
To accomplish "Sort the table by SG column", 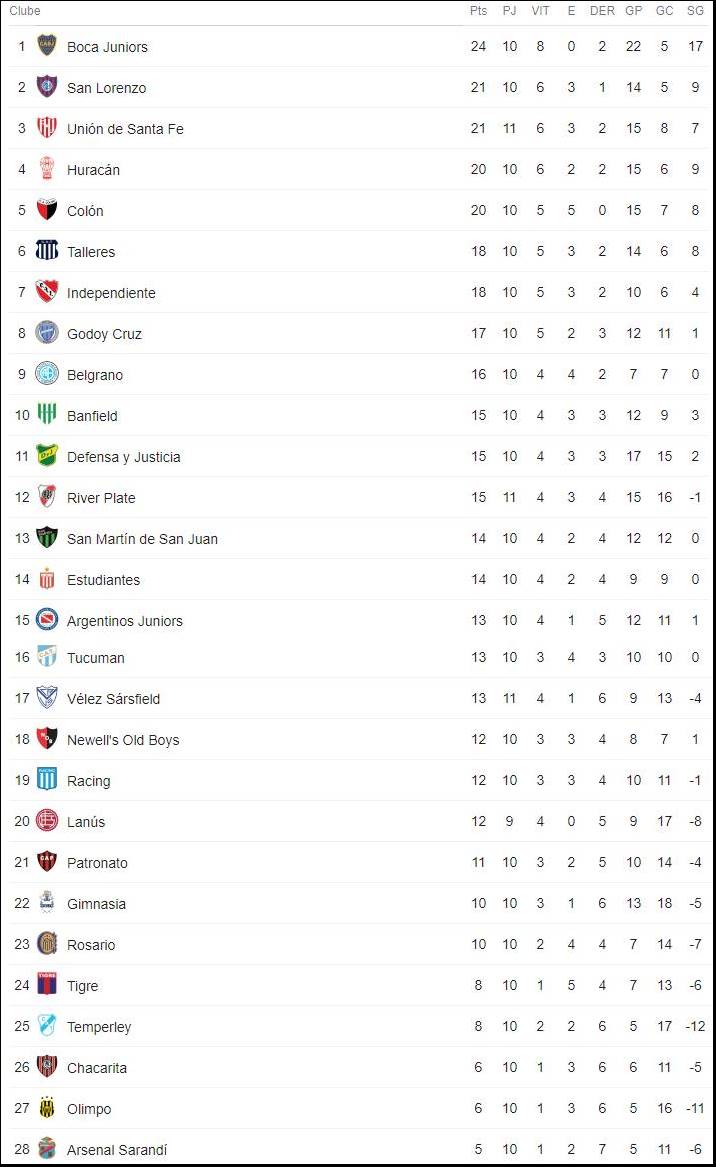I will [x=695, y=11].
